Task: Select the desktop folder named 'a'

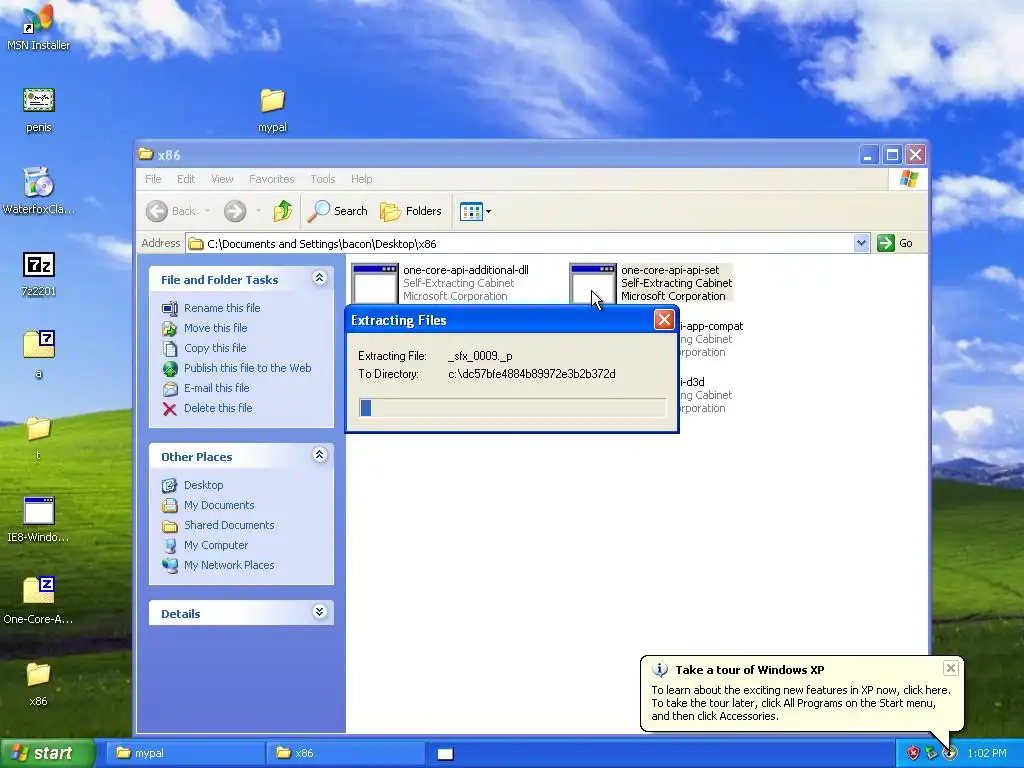Action: tap(39, 353)
